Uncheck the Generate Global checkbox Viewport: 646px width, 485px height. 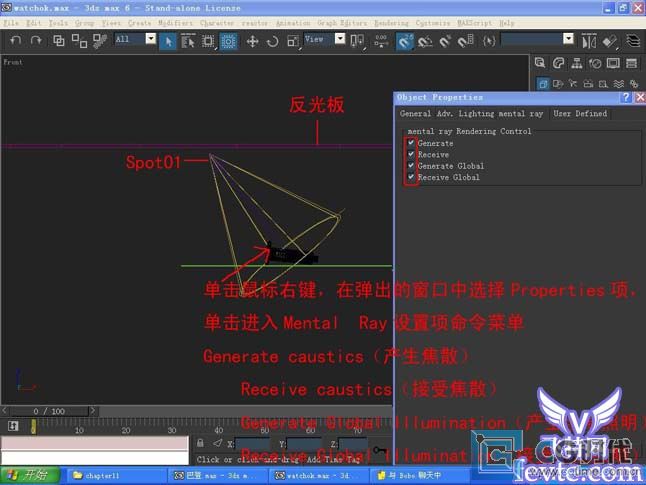(x=411, y=166)
